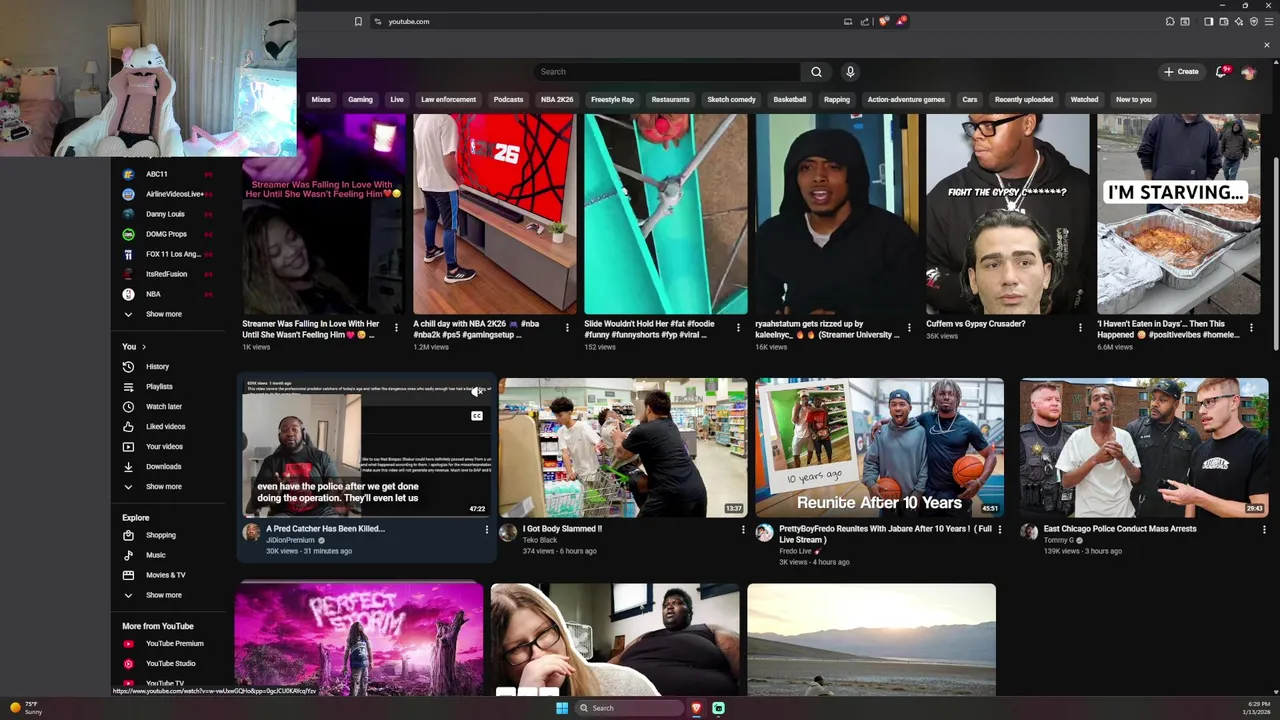Select the Podcasts filter chip
The height and width of the screenshot is (720, 1280).
point(508,99)
